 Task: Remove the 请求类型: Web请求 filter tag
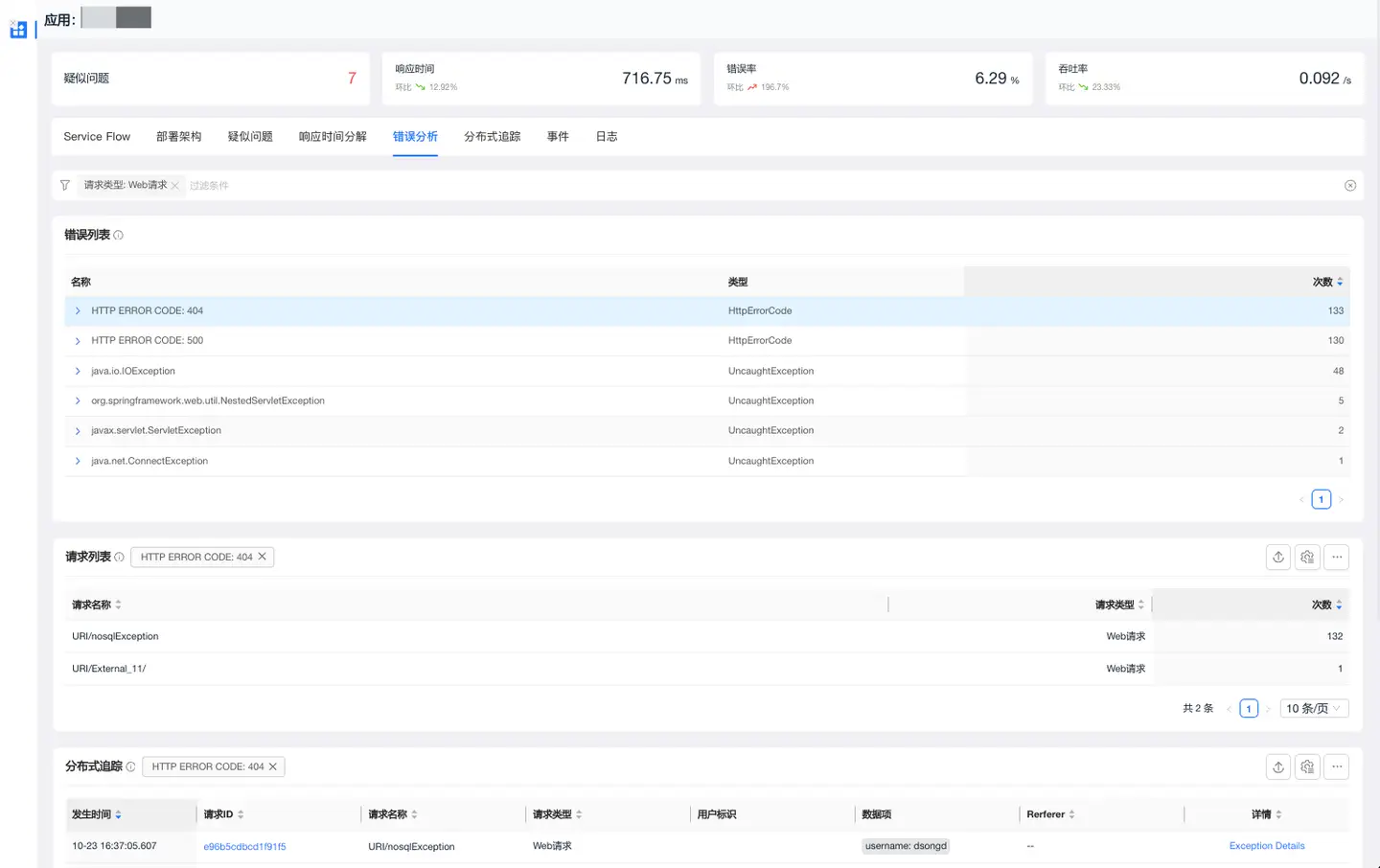pos(175,186)
